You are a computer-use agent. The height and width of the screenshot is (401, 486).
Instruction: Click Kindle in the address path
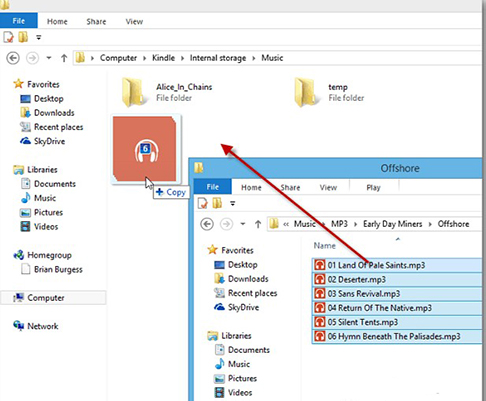[163, 58]
